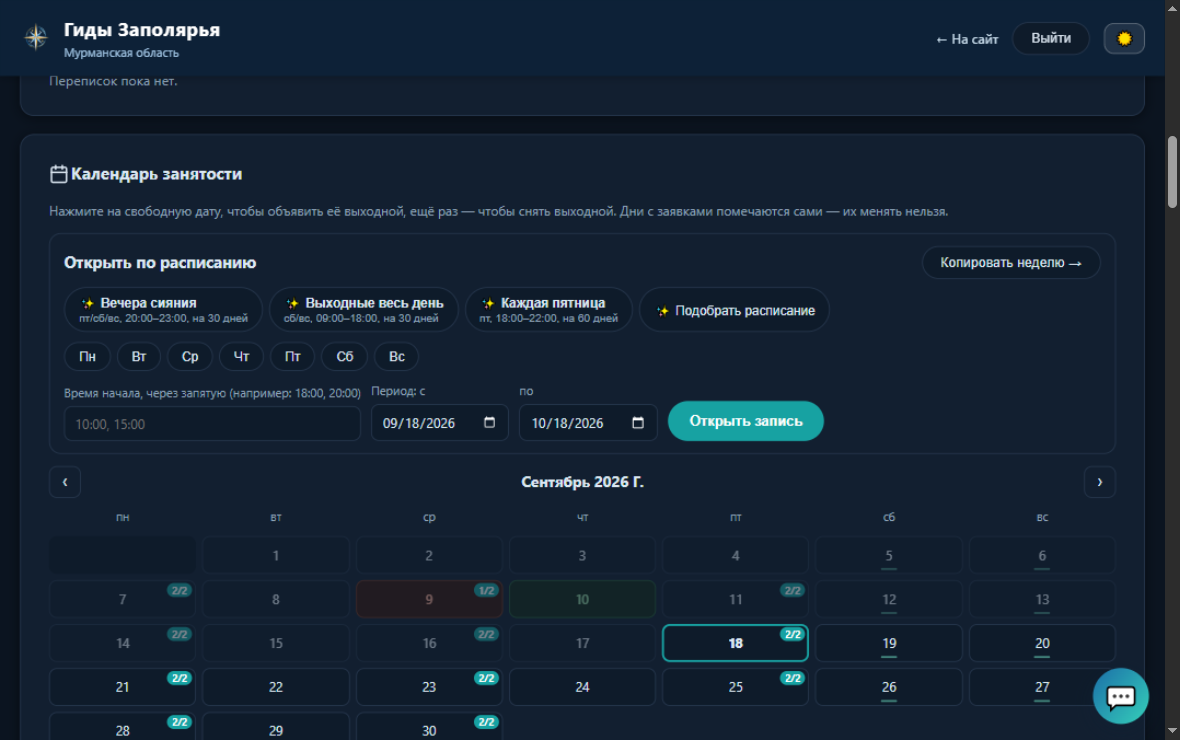The image size is (1180, 740).
Task: Go to previous month in calendar
Action: point(65,482)
